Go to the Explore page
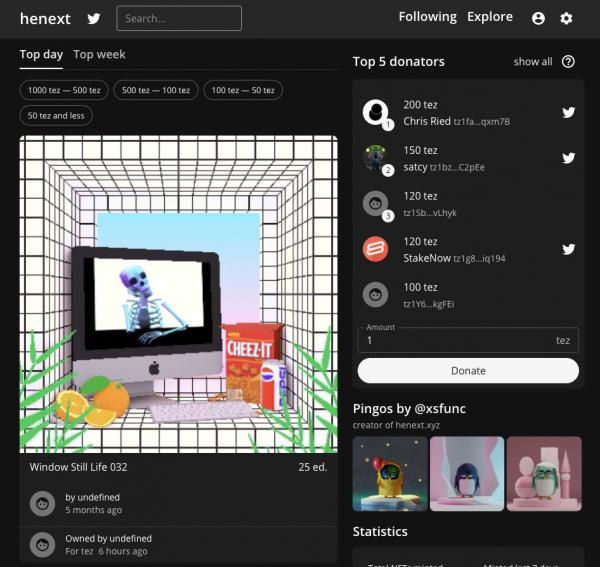600x567 pixels. pos(490,17)
